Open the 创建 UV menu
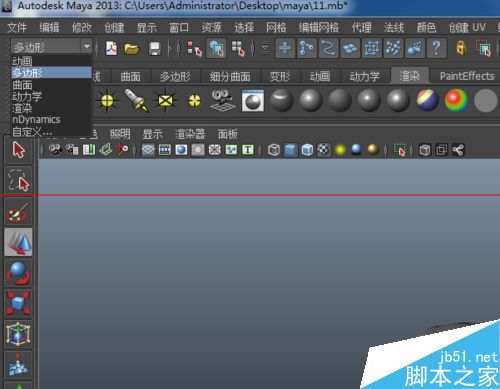Viewport: 500px width, 389px height. tap(467, 27)
